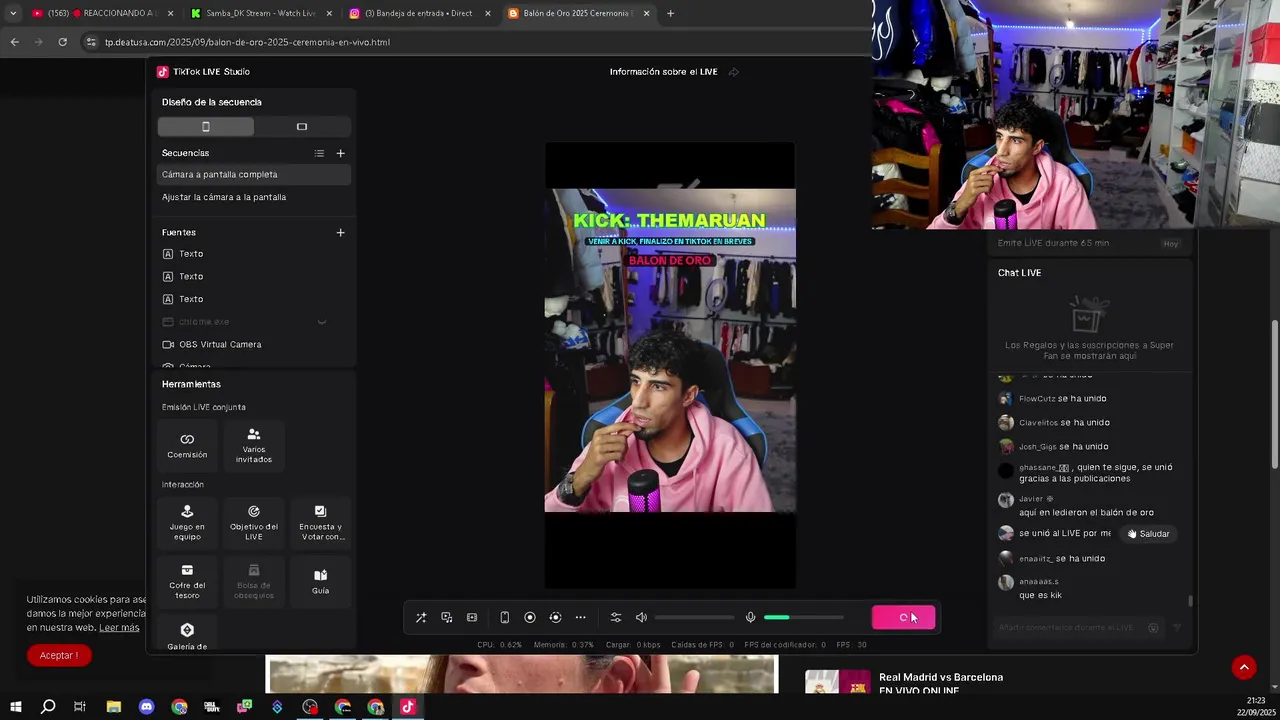
Task: Click the browser back arrow
Action: 14,42
